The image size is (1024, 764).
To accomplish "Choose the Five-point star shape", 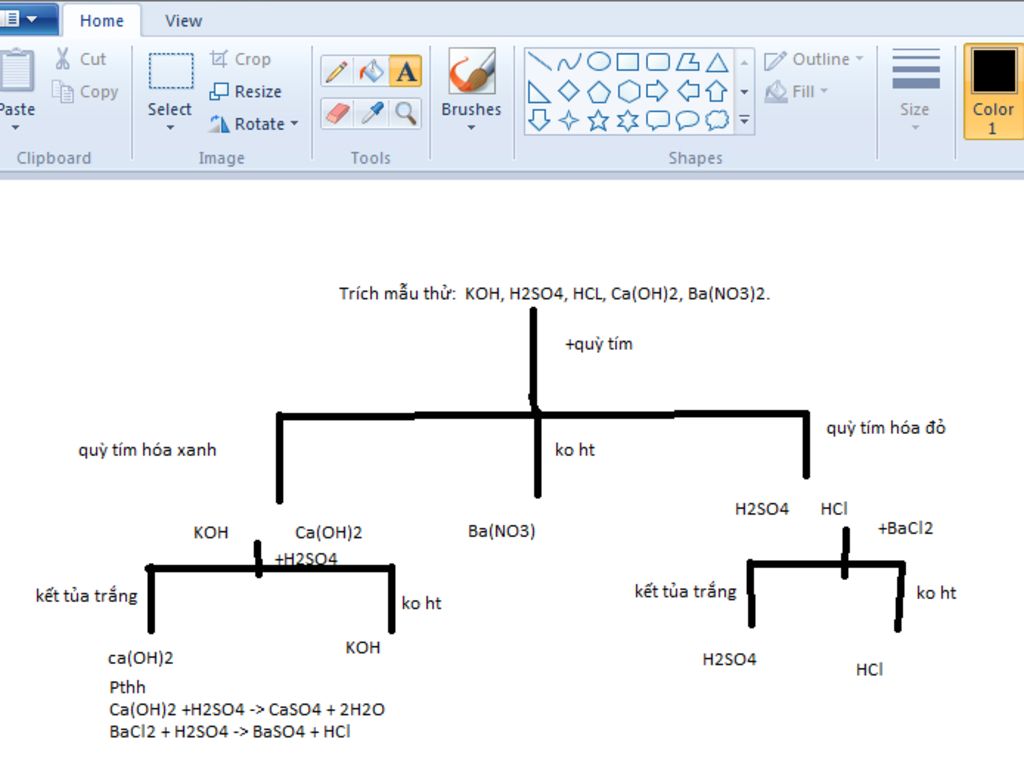I will point(598,120).
